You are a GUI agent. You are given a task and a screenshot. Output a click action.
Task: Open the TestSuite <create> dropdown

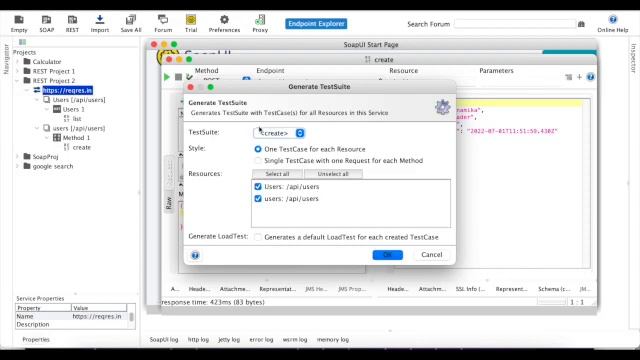pyautogui.click(x=279, y=133)
